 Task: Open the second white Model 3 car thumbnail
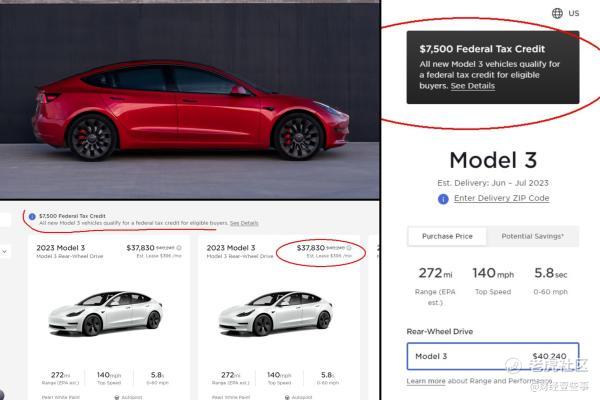276,312
